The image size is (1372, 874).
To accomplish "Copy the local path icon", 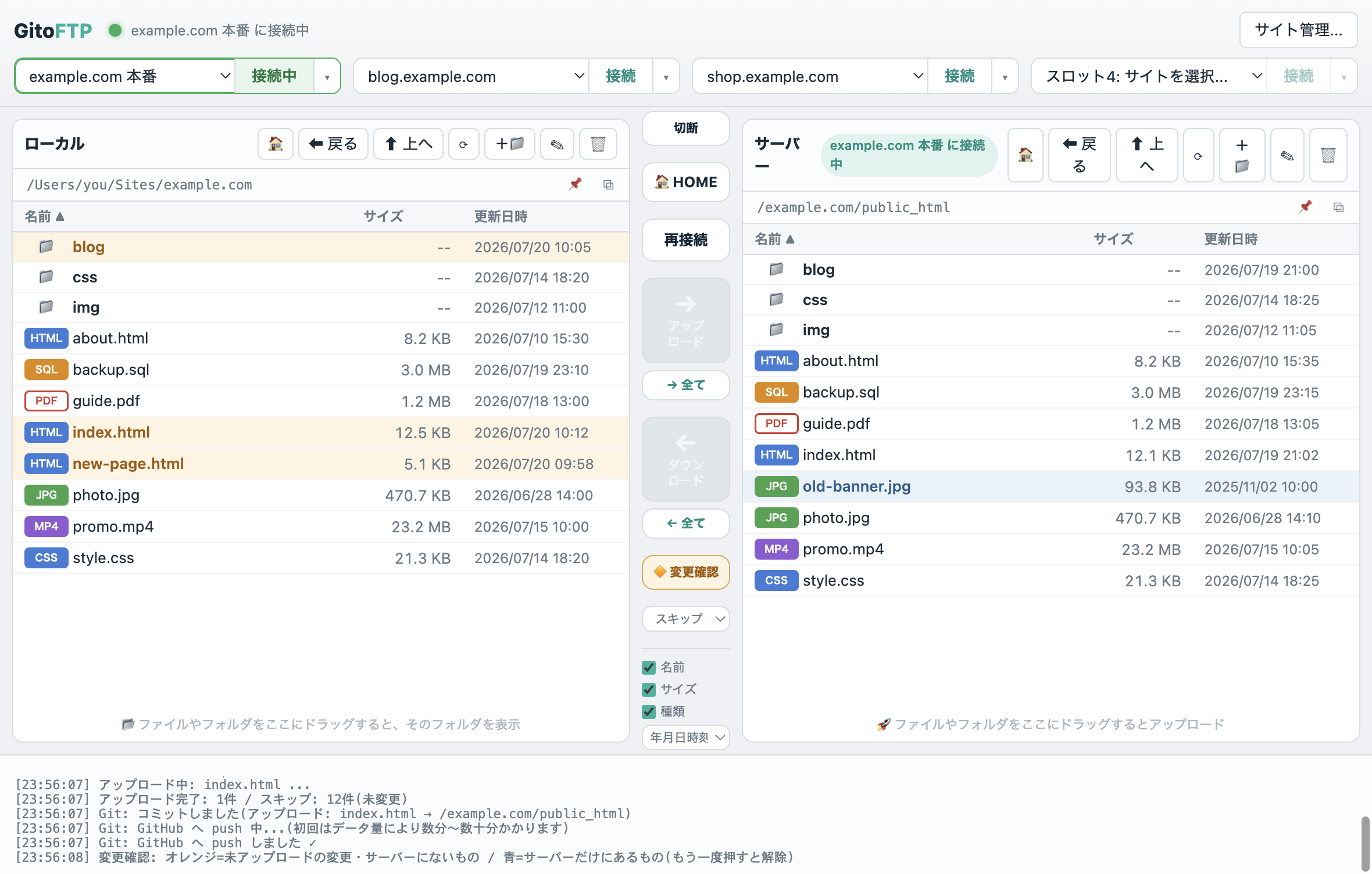I will click(x=608, y=184).
